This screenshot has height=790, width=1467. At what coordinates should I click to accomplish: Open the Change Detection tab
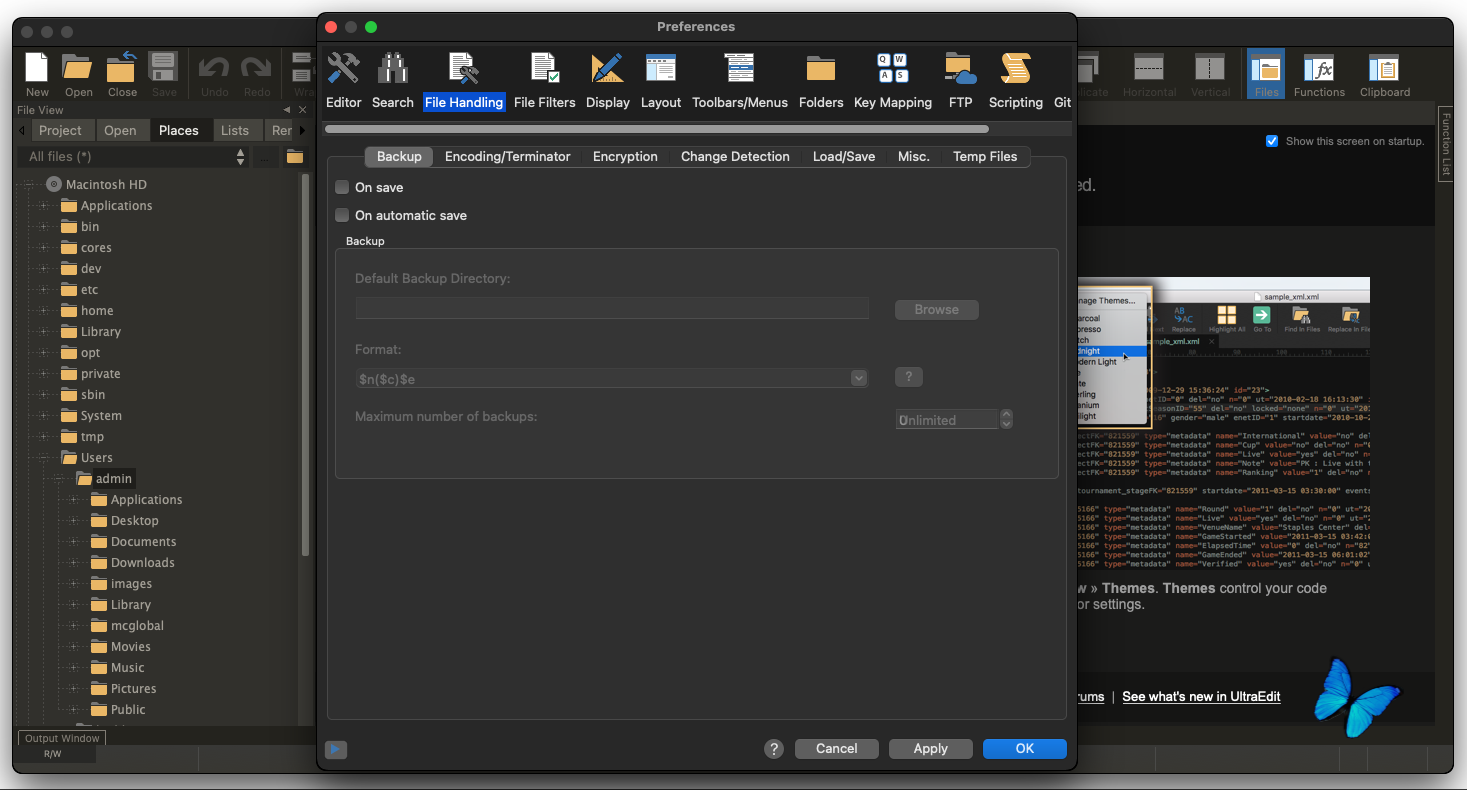[x=735, y=156]
